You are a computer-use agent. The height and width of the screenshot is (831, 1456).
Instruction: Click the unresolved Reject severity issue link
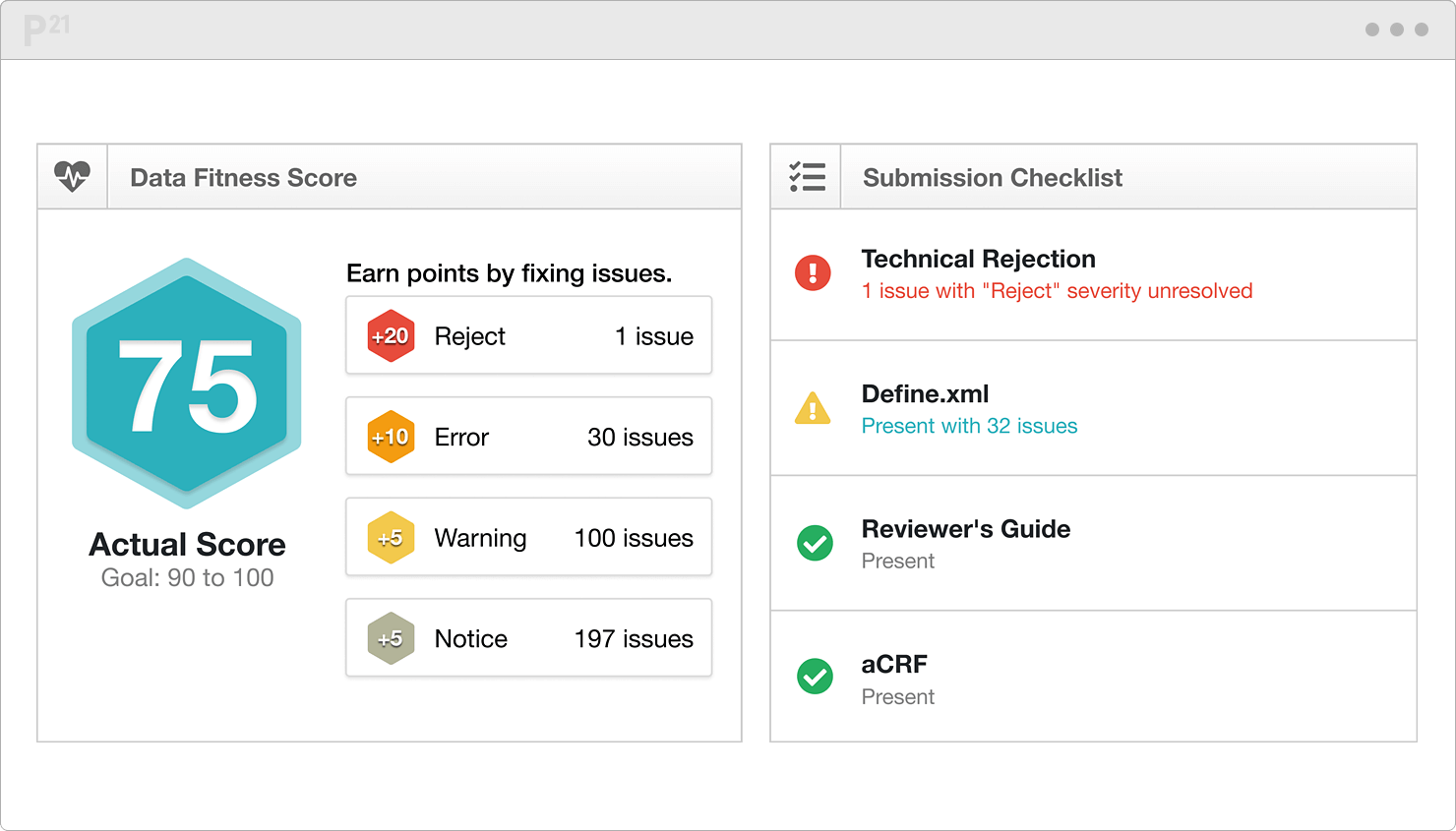(x=1057, y=290)
